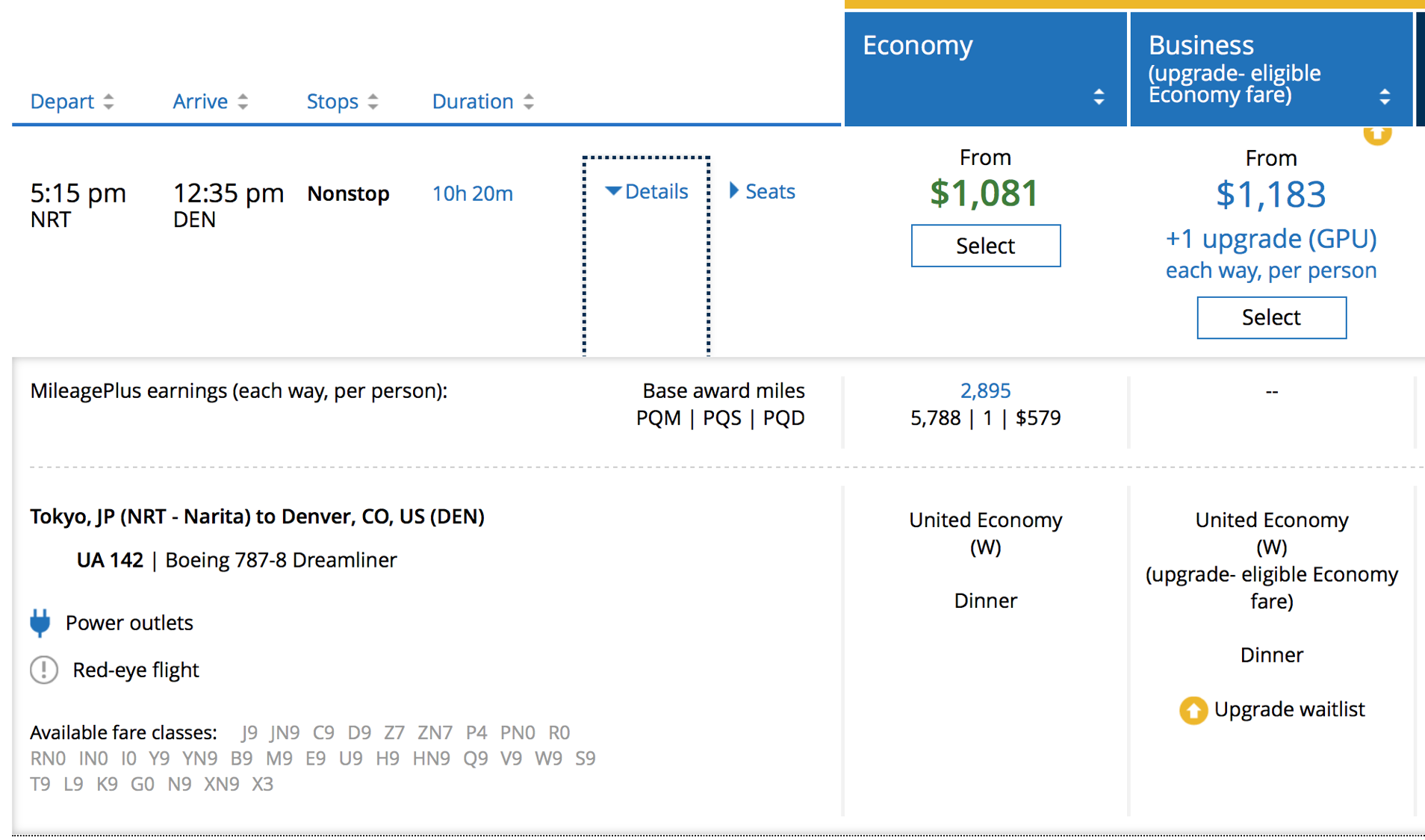Sort flights by Stops

coord(343,102)
